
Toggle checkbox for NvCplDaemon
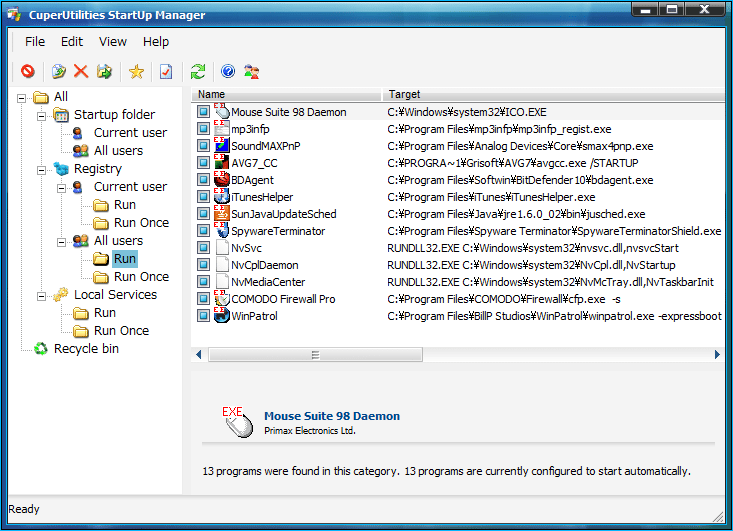tap(203, 265)
